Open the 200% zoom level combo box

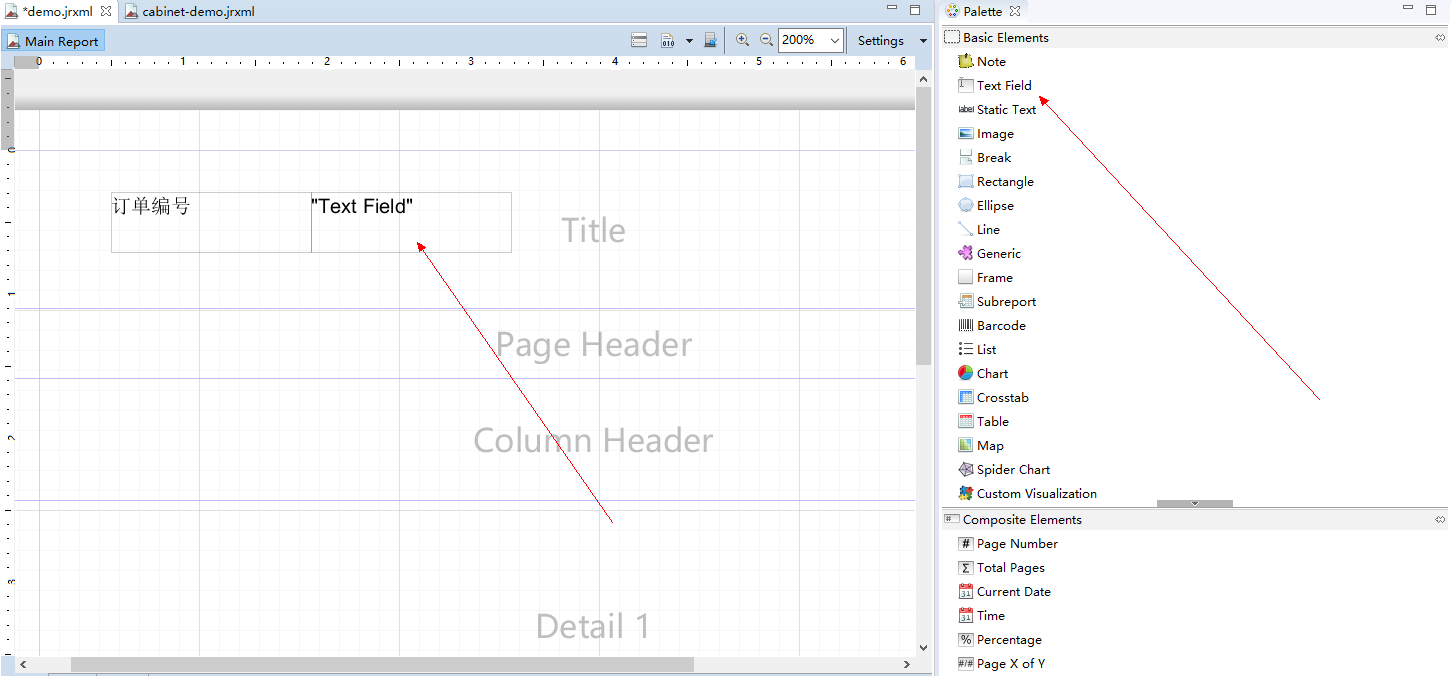pos(811,40)
